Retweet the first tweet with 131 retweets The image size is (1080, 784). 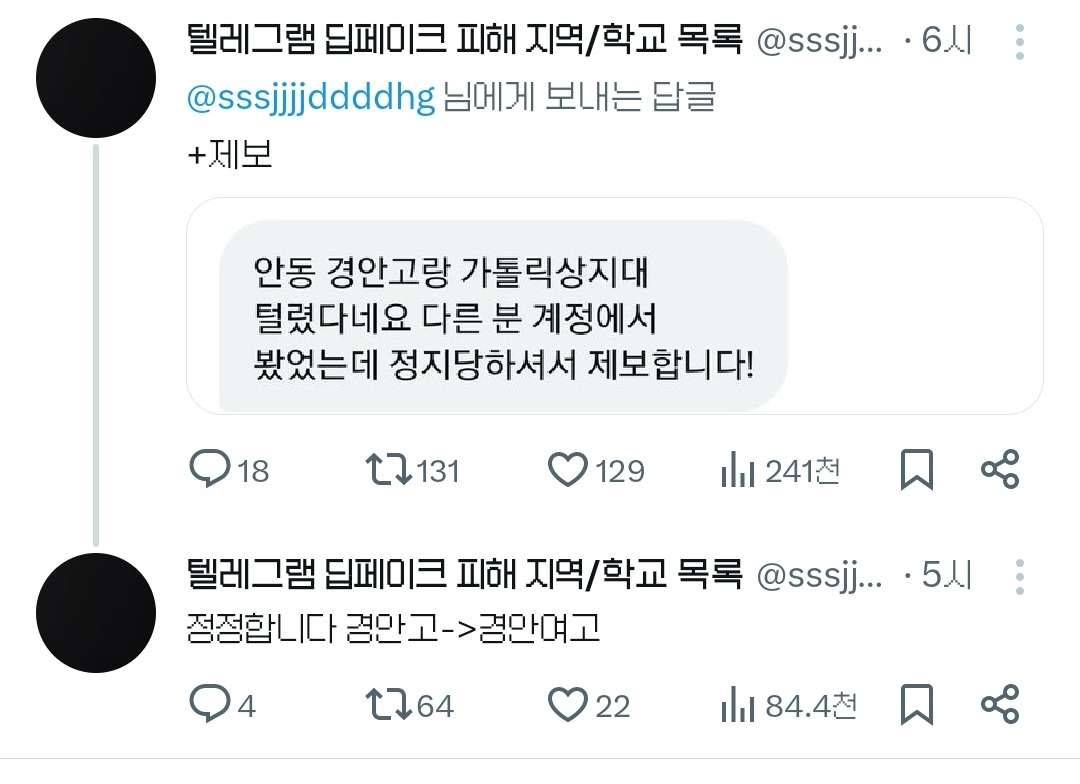(x=388, y=469)
